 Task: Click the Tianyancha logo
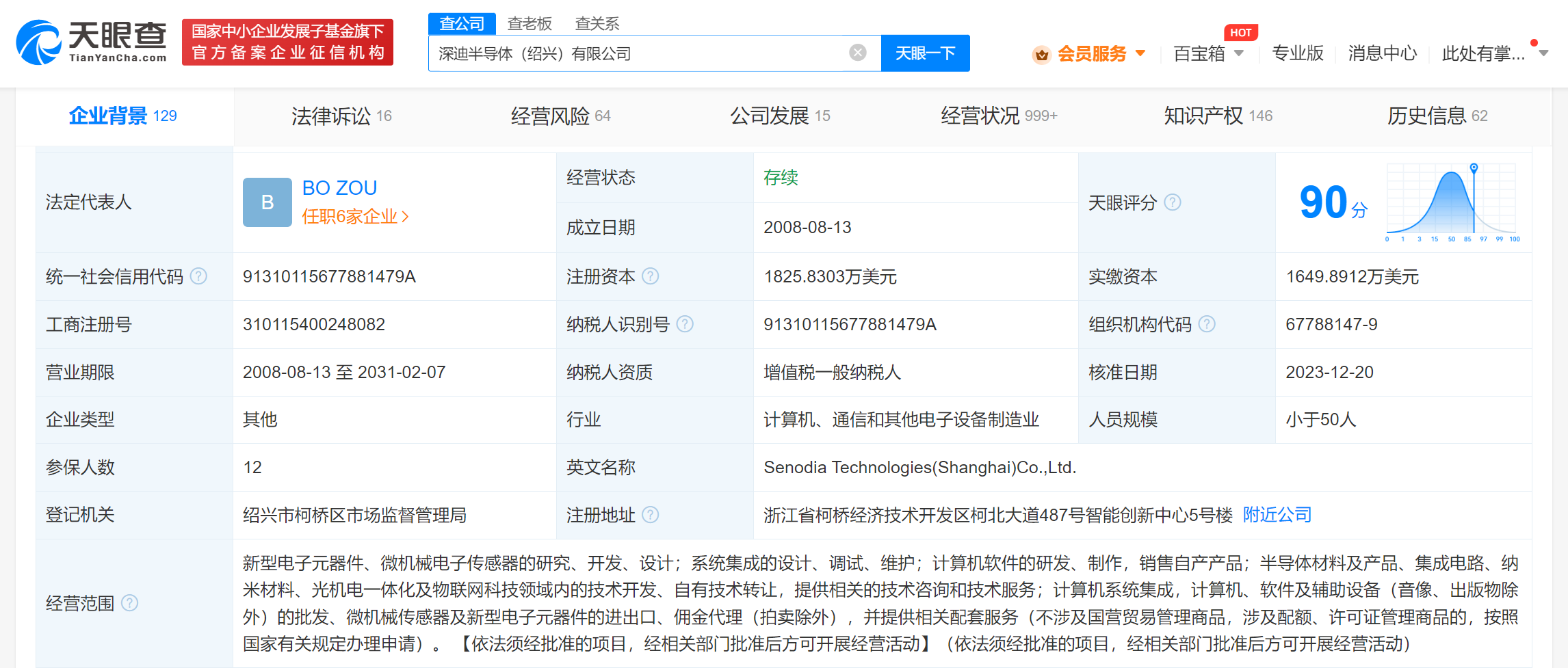tap(91, 42)
